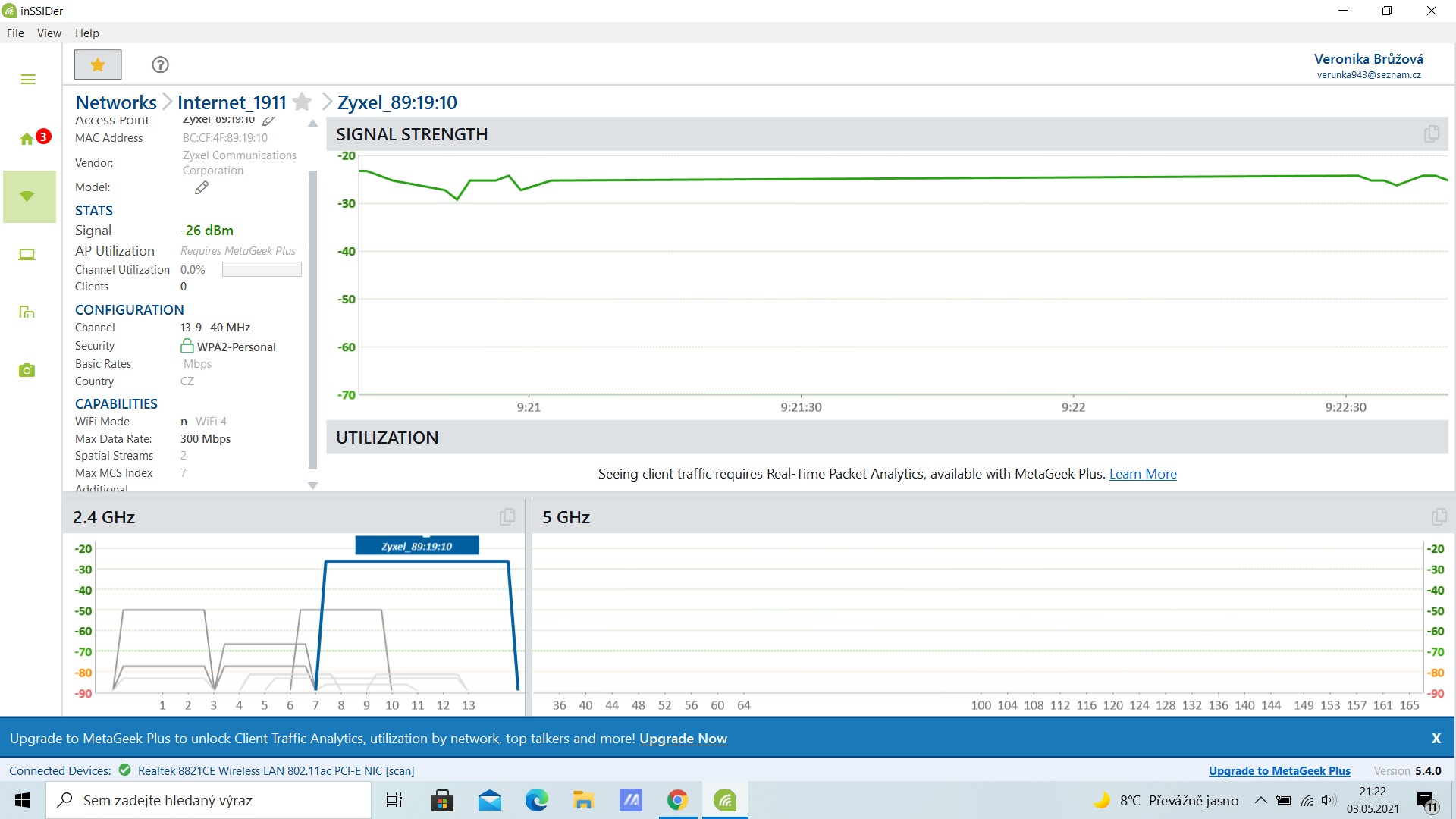Click the camera snapshot sidebar icon
1456x819 pixels.
[27, 370]
